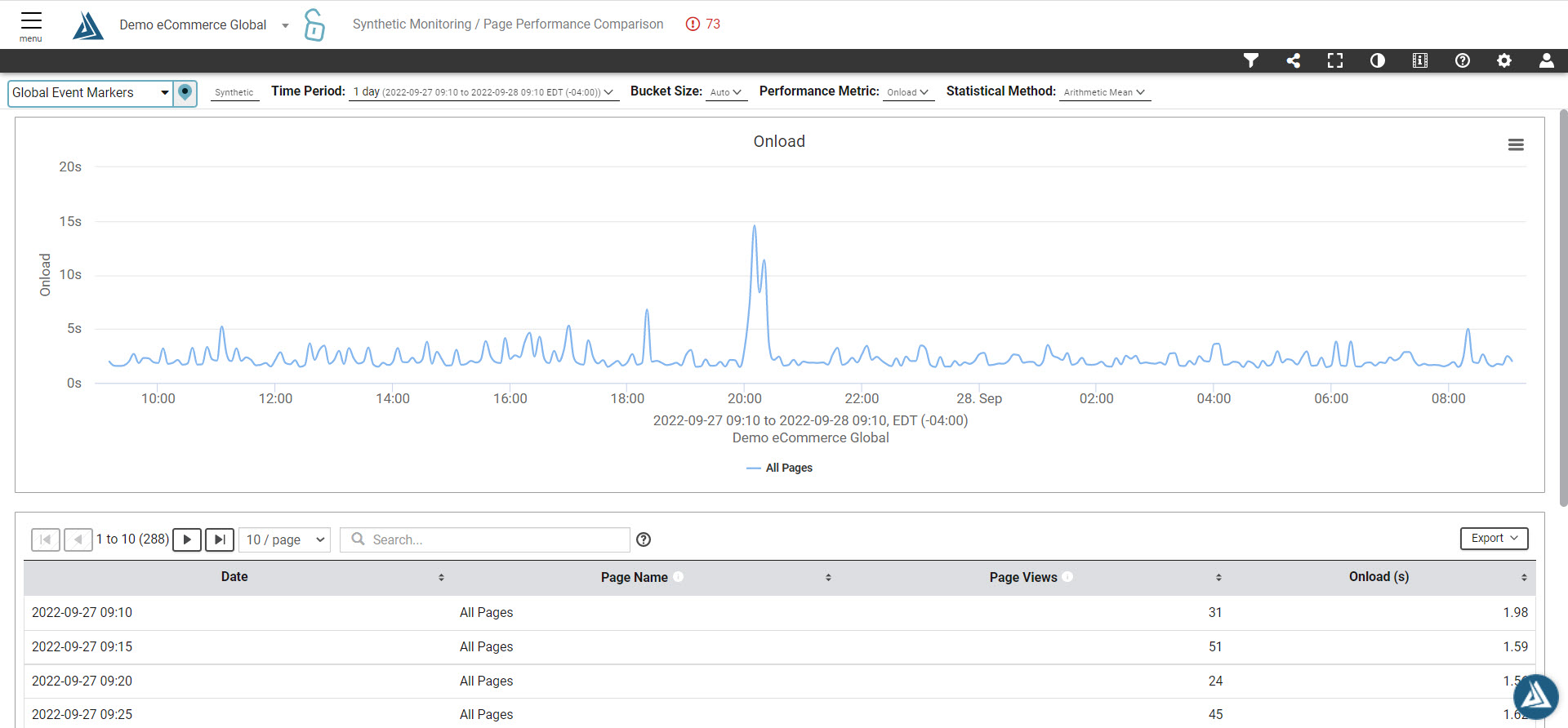
Task: Open the filter funnel icon
Action: (1251, 60)
